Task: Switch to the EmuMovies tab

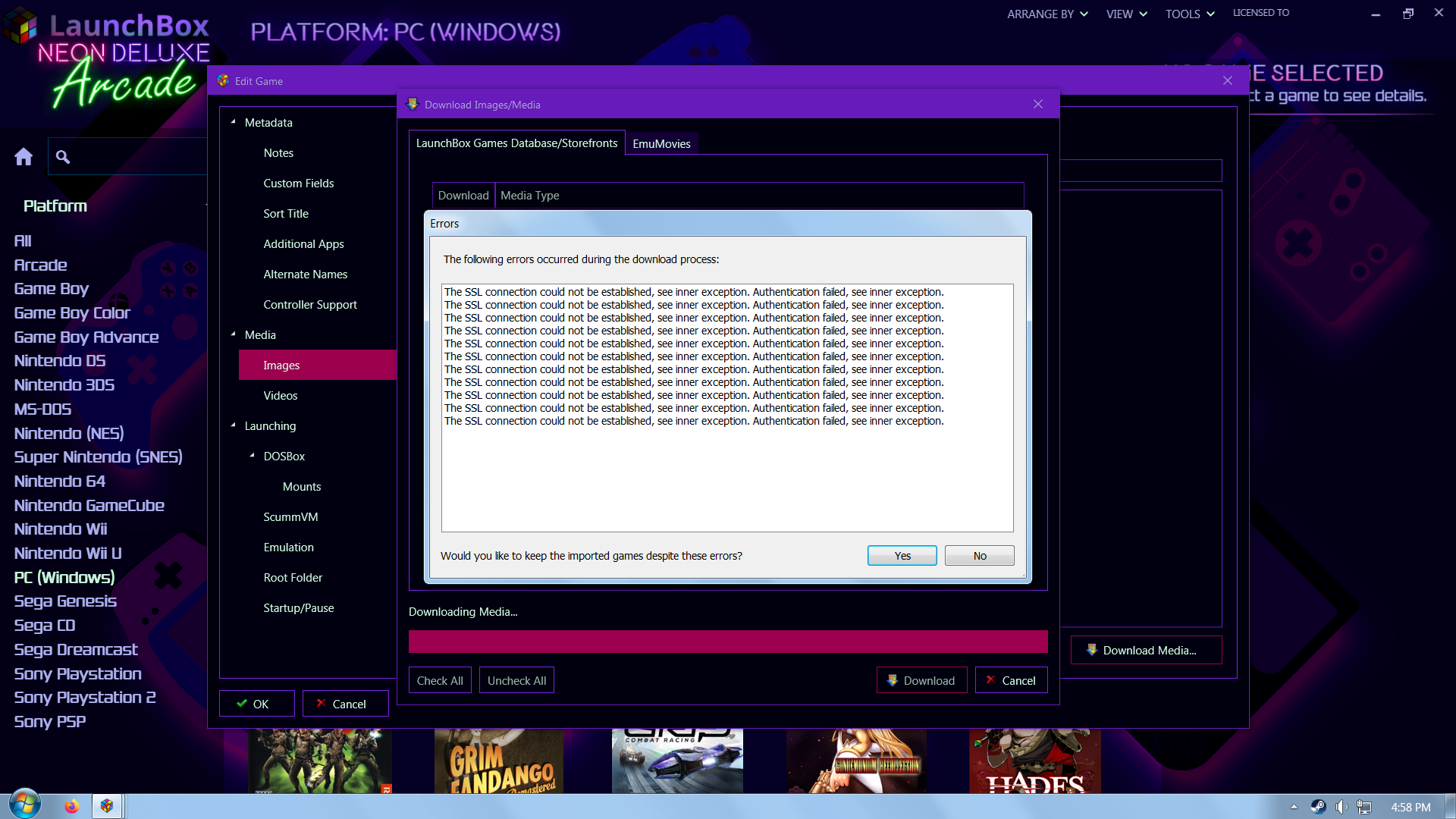Action: 661,143
